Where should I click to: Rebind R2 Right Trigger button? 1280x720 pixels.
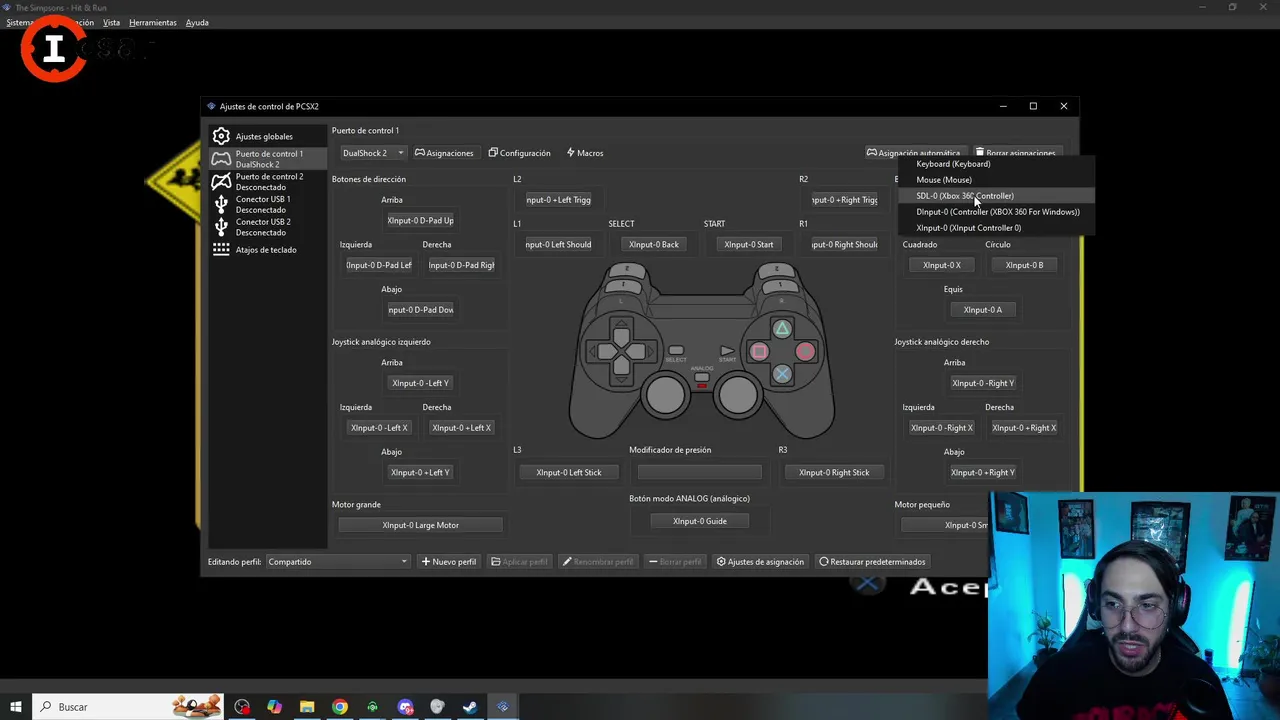(844, 200)
